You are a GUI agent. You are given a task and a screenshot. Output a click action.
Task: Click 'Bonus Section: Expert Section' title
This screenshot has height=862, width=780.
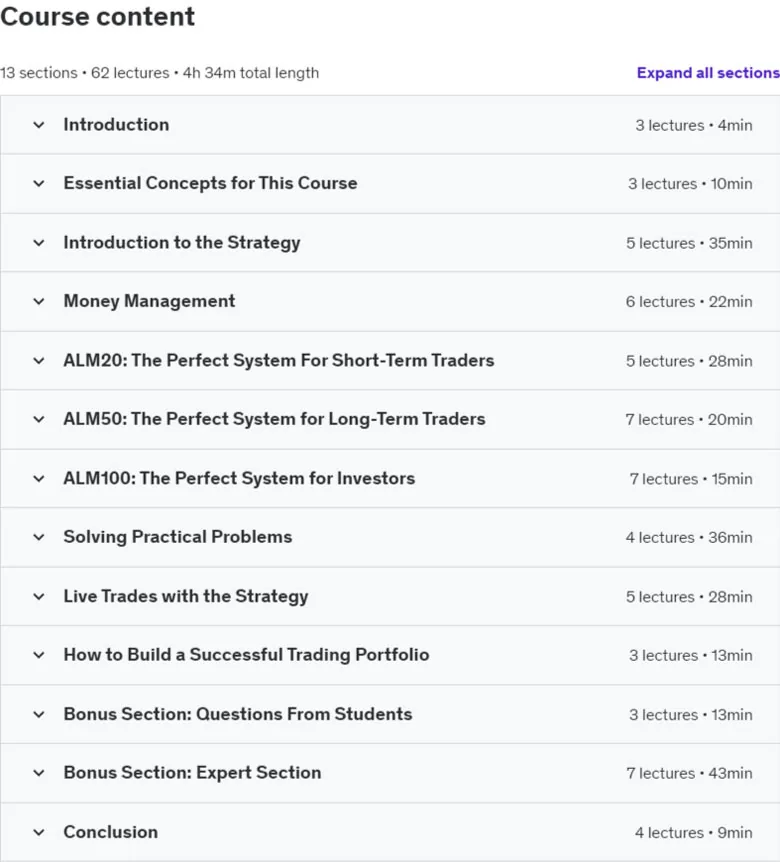(x=192, y=773)
